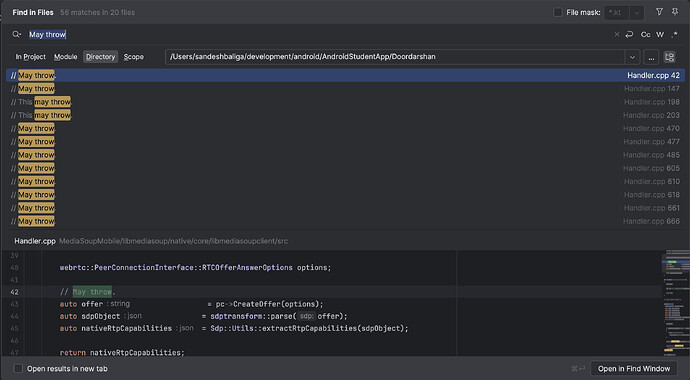
Task: Select result Handler.cpp 661
Action: (345, 208)
